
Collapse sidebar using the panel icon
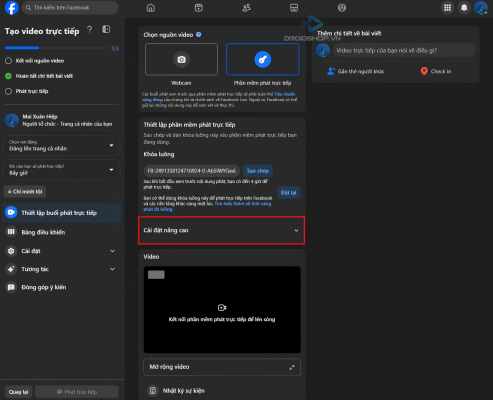[106, 29]
